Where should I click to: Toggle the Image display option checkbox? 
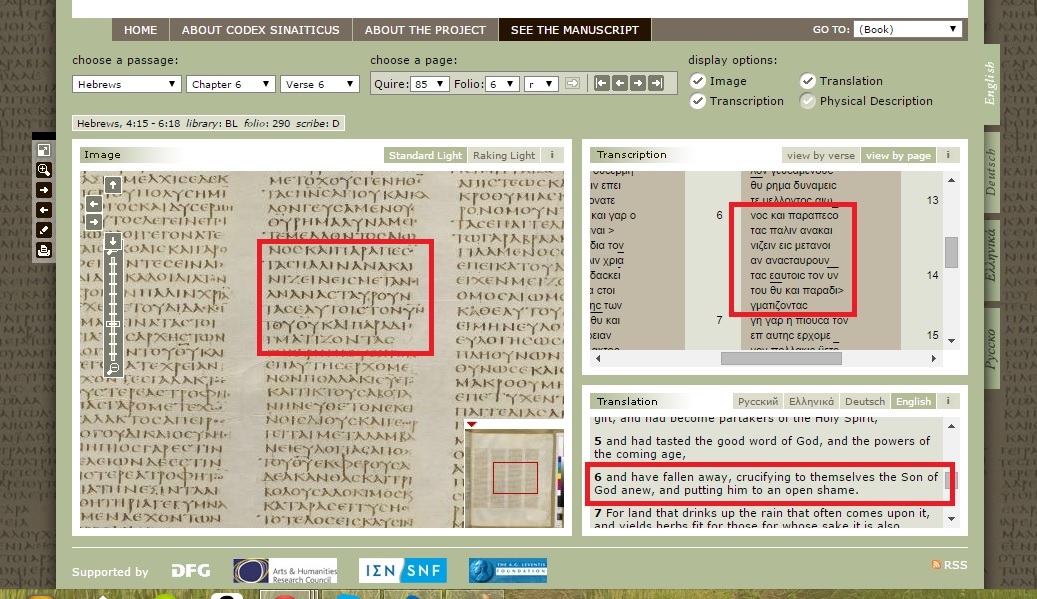point(698,81)
